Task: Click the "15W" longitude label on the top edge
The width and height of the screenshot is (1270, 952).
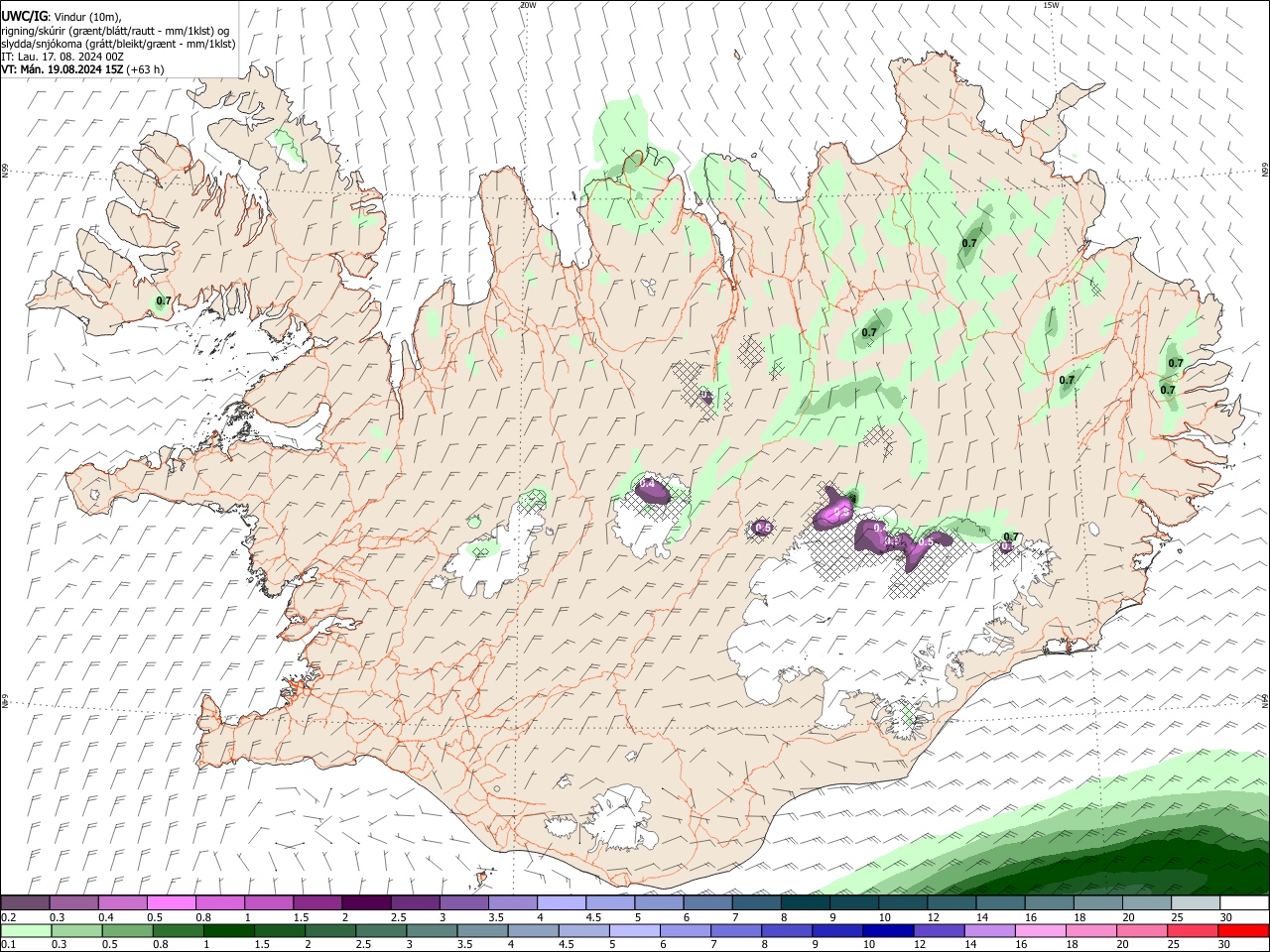Action: coord(1052,5)
